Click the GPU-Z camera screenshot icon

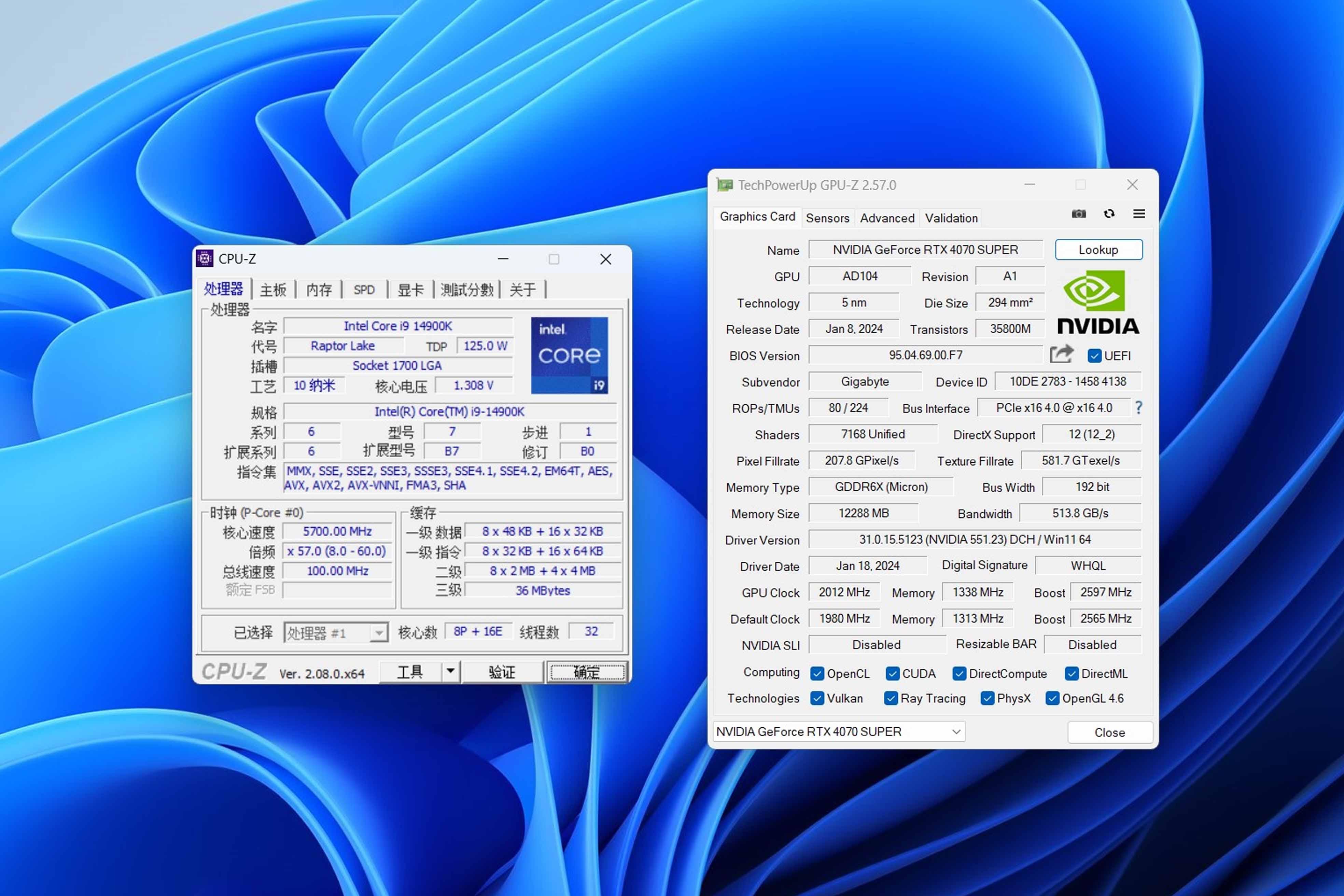click(x=1079, y=213)
